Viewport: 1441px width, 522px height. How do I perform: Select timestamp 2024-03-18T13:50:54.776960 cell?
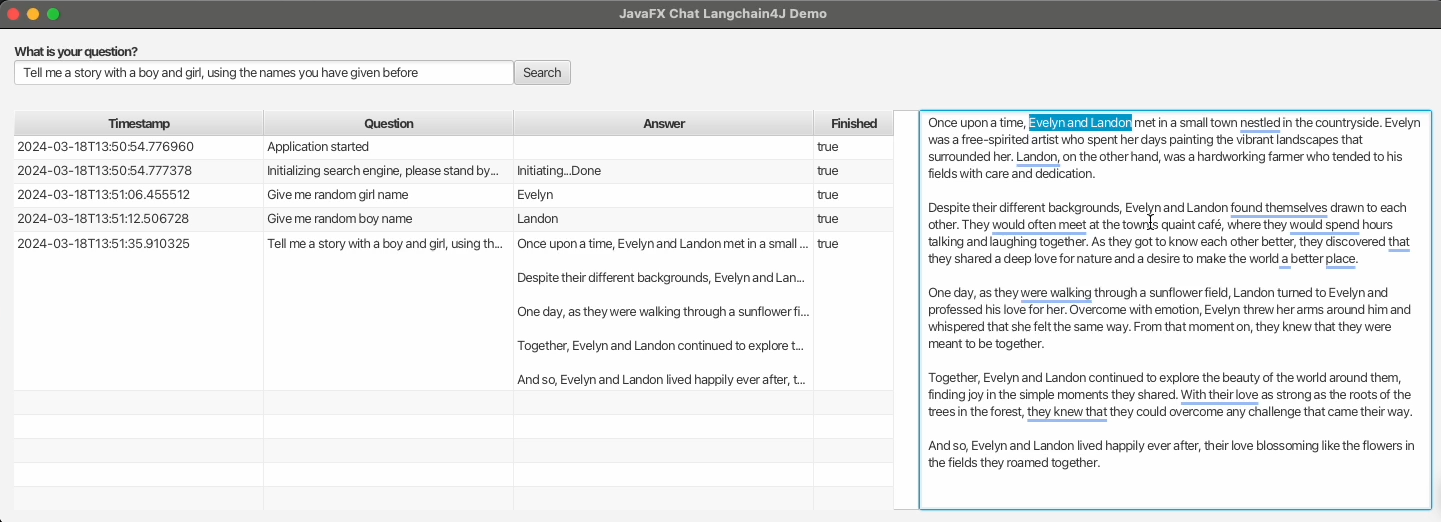point(139,147)
